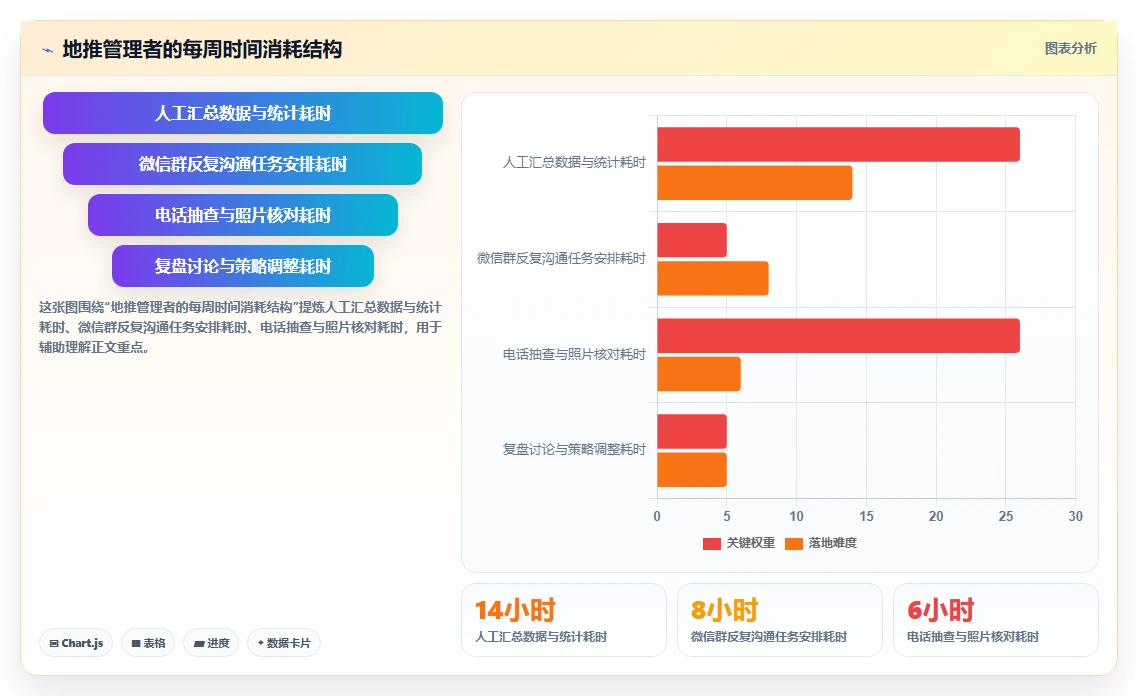Click the red bar for 微信群反复沟通任务安排耗时

692,240
